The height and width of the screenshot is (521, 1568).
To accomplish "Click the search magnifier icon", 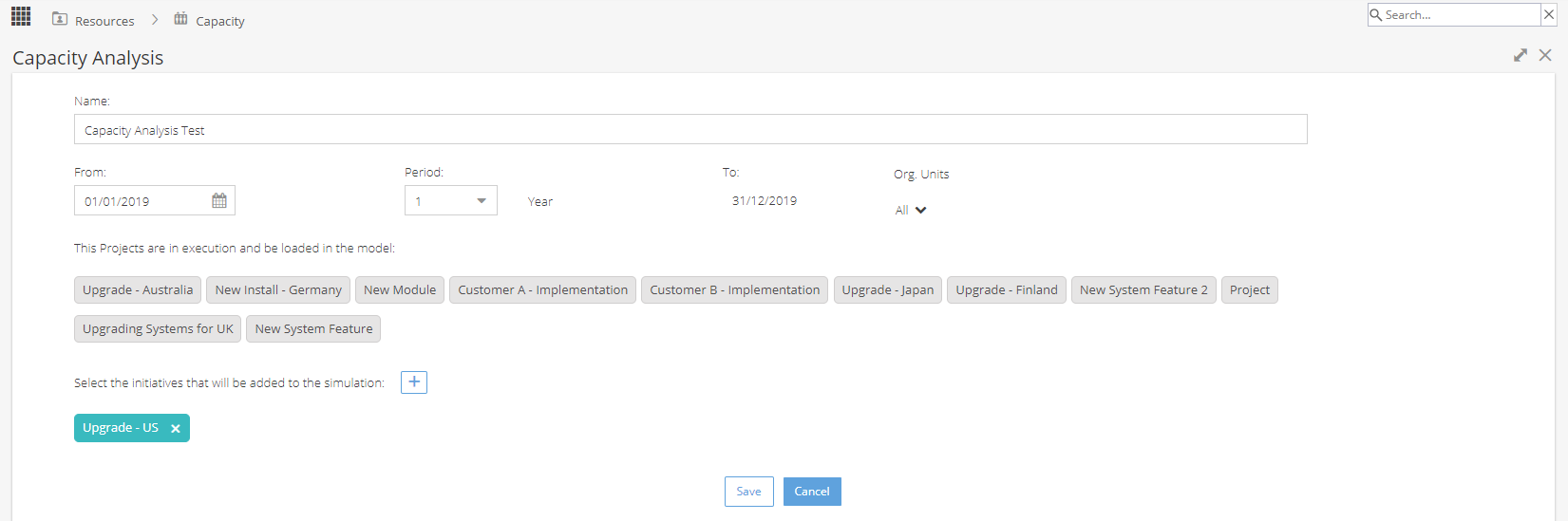I will coord(1376,15).
